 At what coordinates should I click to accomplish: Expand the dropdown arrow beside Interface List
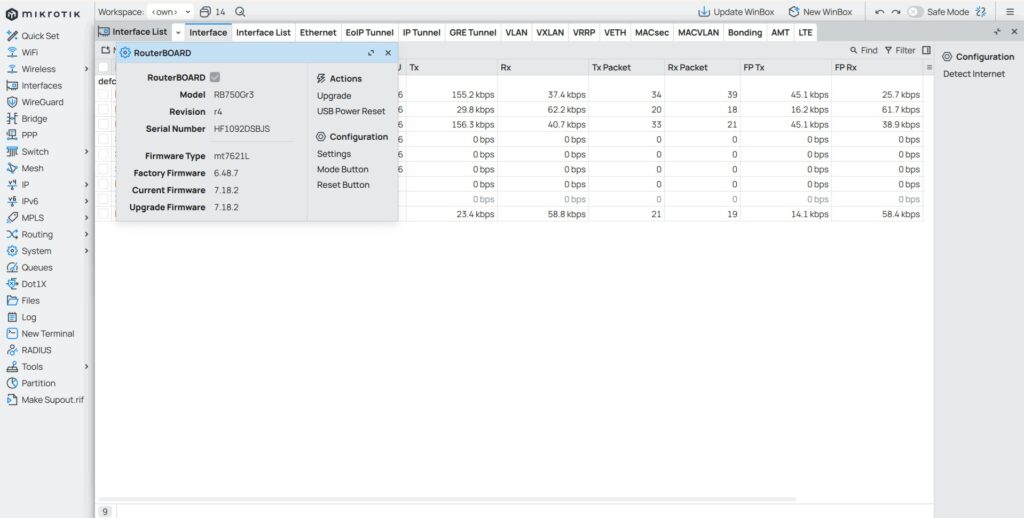[178, 32]
